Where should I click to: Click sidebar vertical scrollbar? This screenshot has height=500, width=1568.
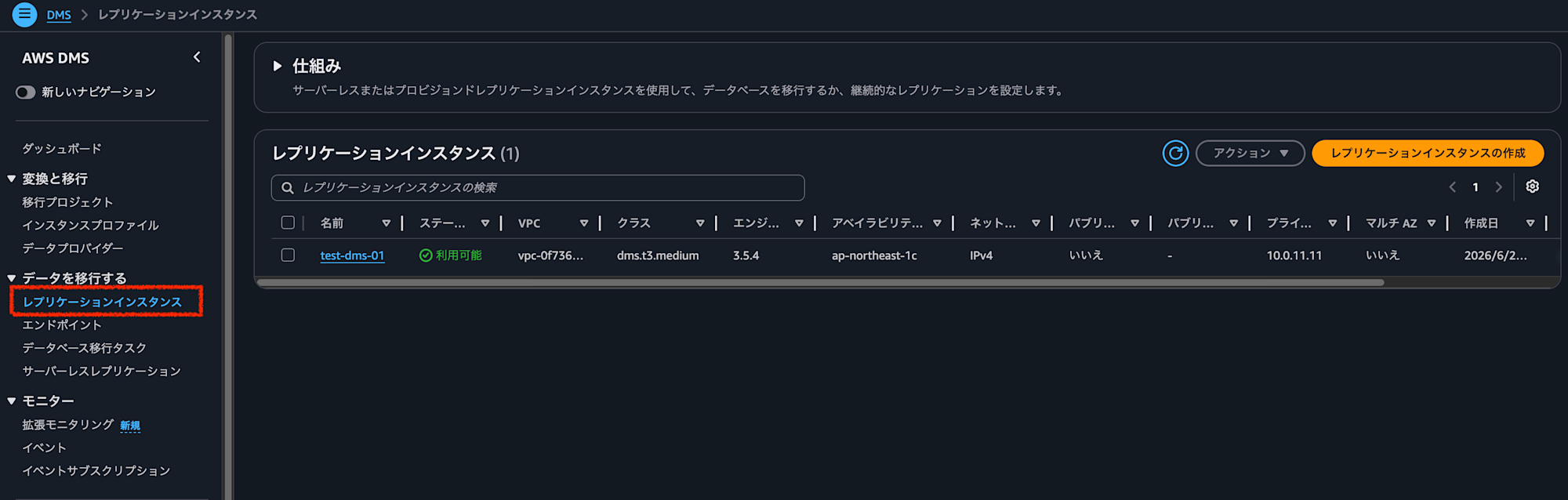(x=228, y=266)
